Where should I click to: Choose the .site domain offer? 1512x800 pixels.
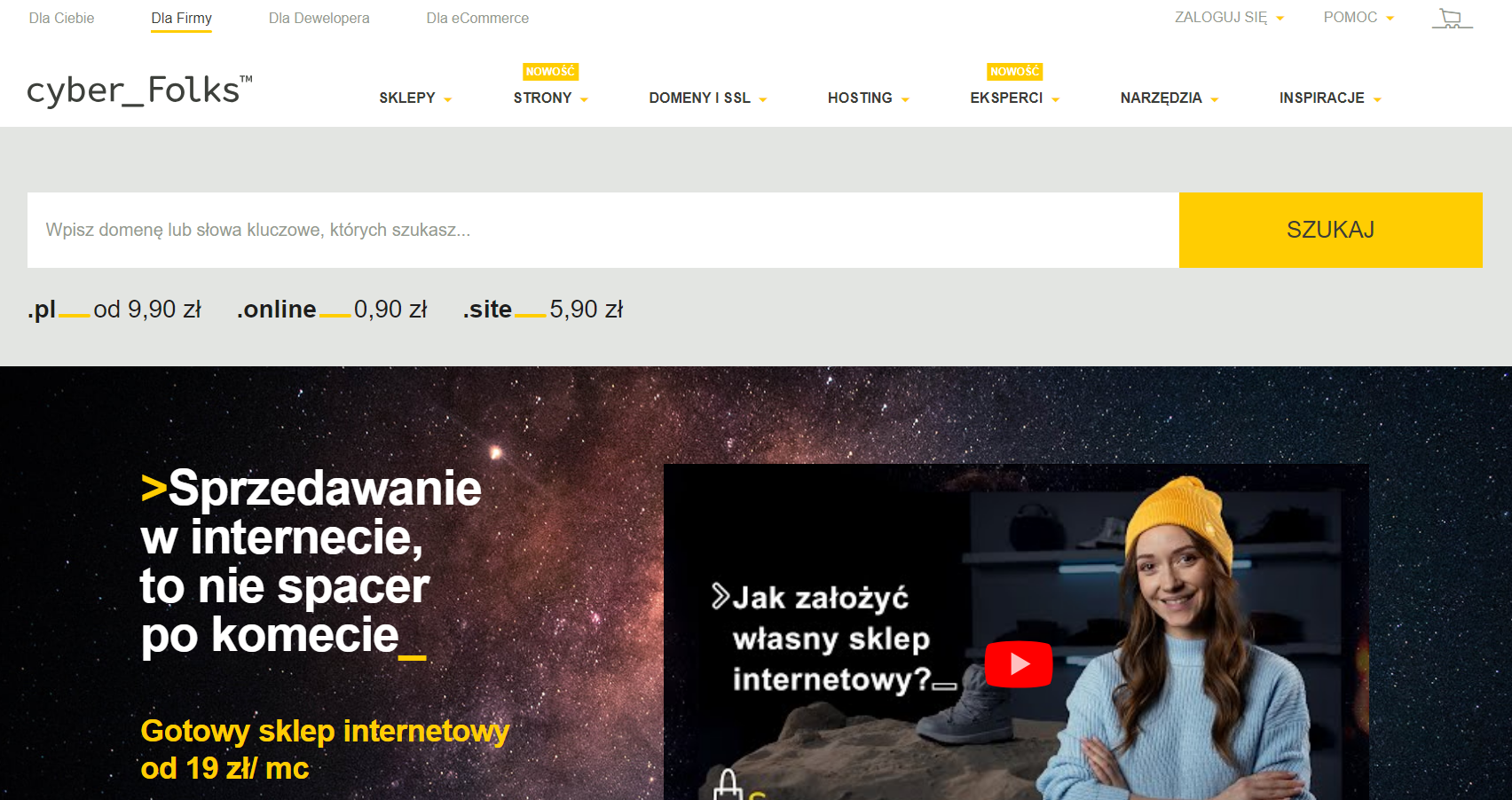[x=542, y=310]
